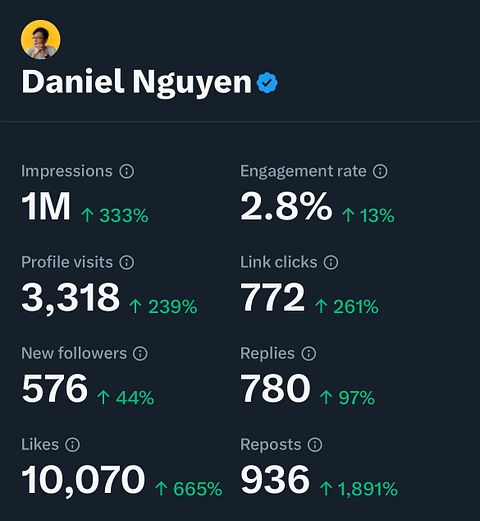
Task: Click the 1,891% reposts increase indicator
Action: (x=359, y=489)
